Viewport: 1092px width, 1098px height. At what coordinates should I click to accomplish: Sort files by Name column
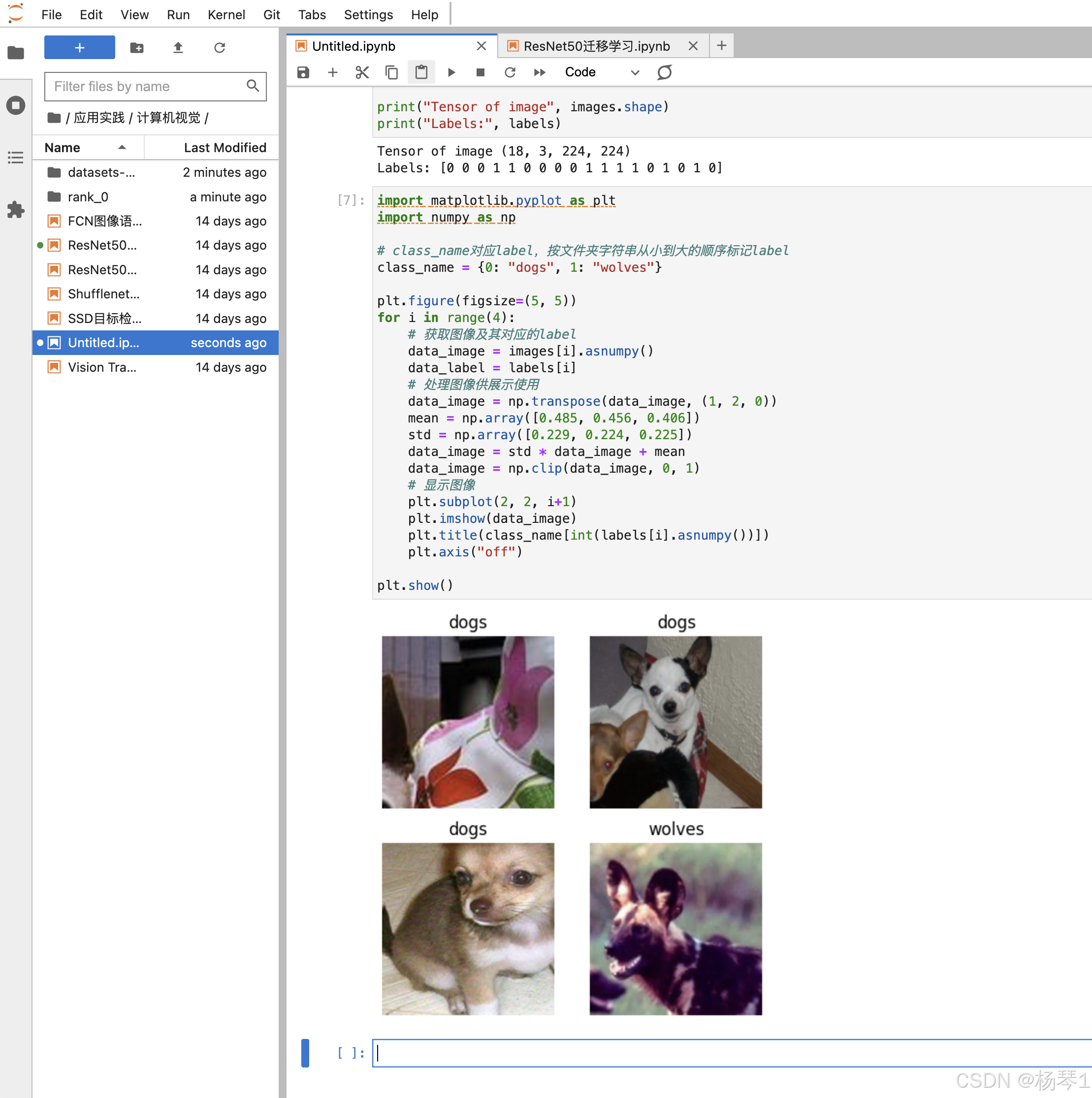(88, 148)
